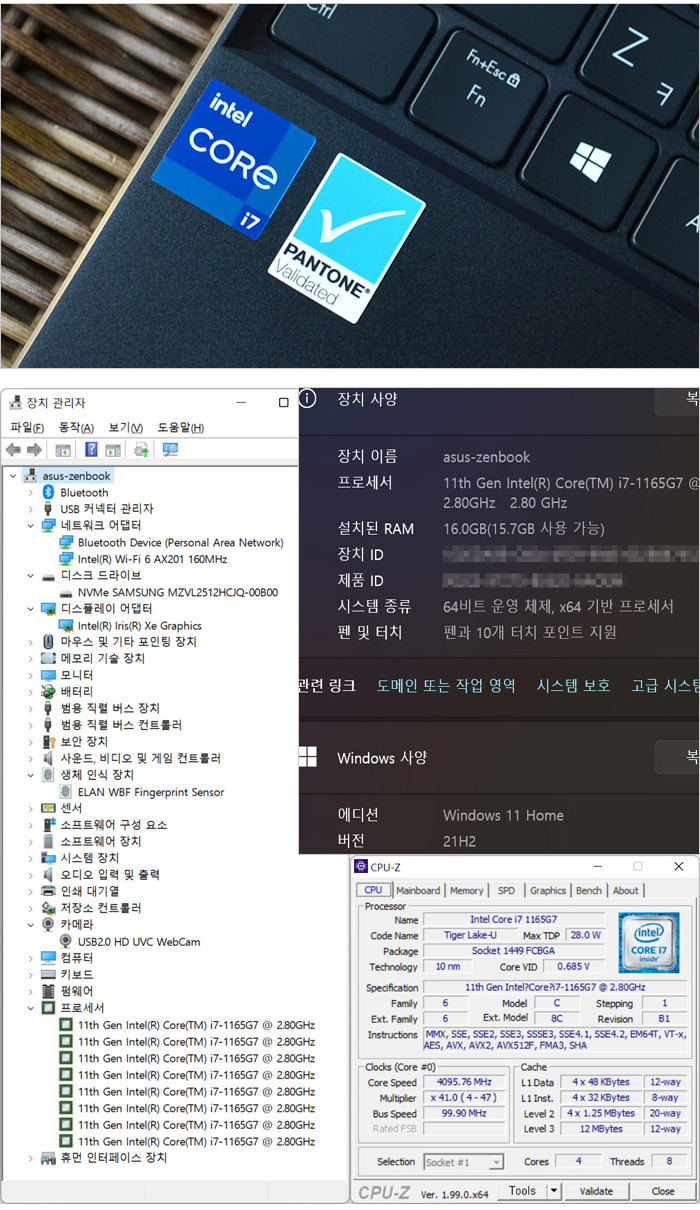Click the CPU-Z title bar app icon
This screenshot has height=1210, width=700.
(361, 867)
